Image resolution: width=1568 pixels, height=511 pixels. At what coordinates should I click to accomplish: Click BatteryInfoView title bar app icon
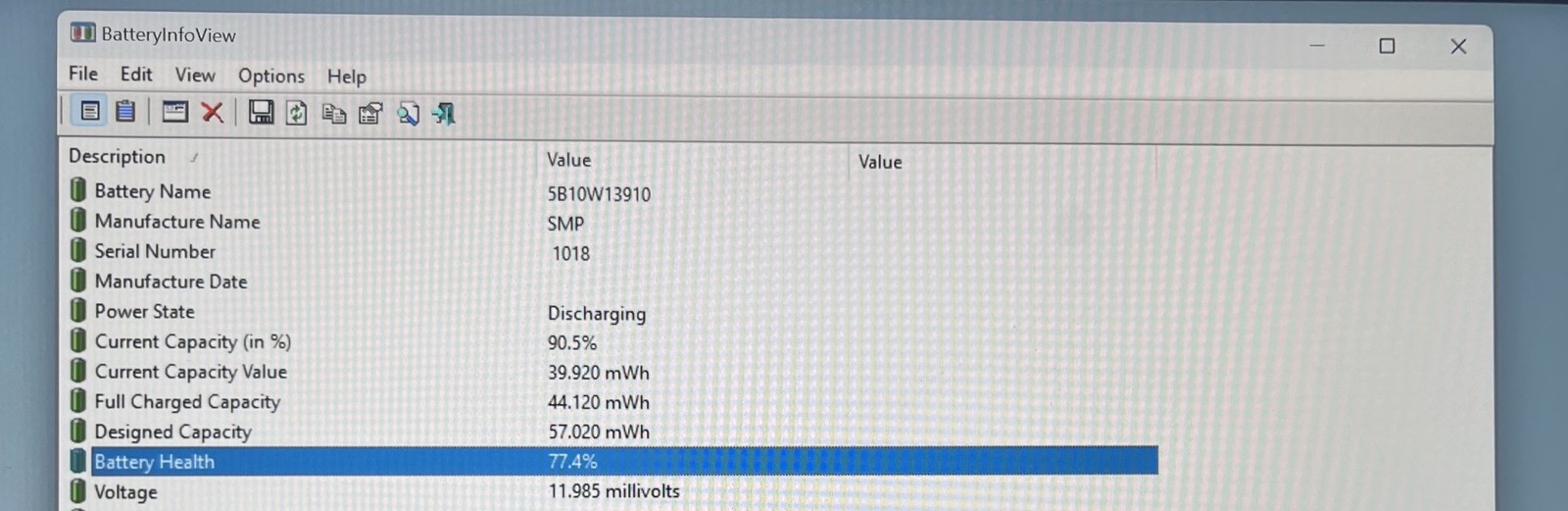[82, 33]
